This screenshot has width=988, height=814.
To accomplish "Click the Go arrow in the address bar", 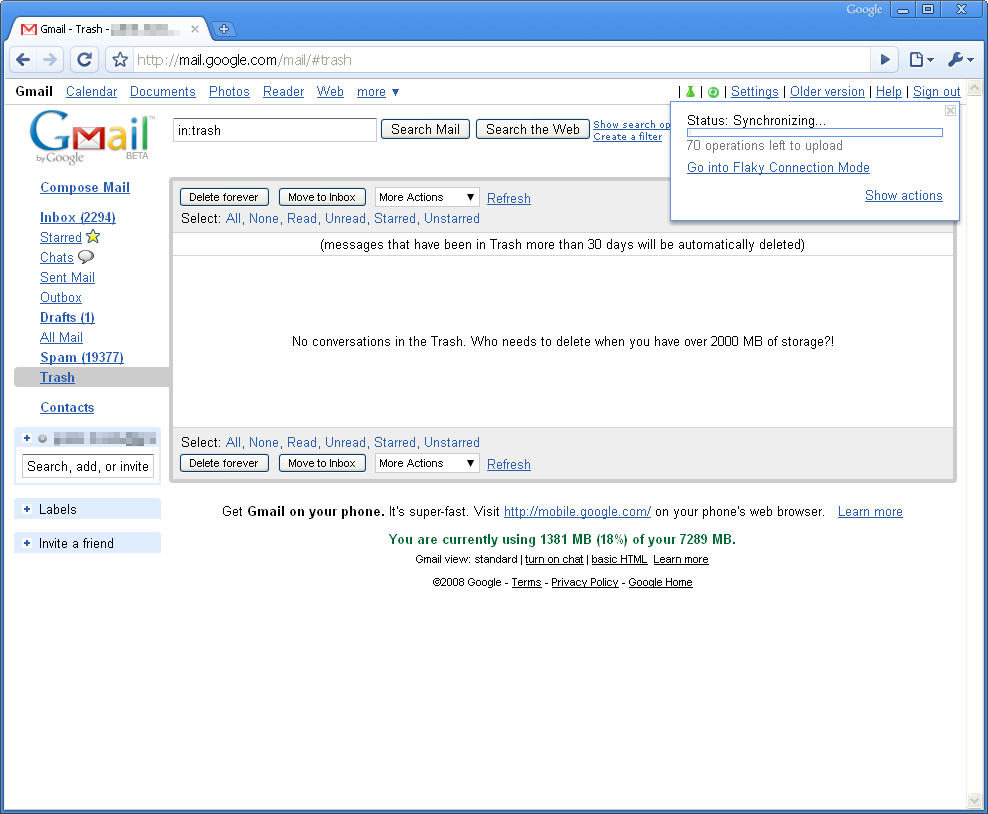I will tap(885, 60).
